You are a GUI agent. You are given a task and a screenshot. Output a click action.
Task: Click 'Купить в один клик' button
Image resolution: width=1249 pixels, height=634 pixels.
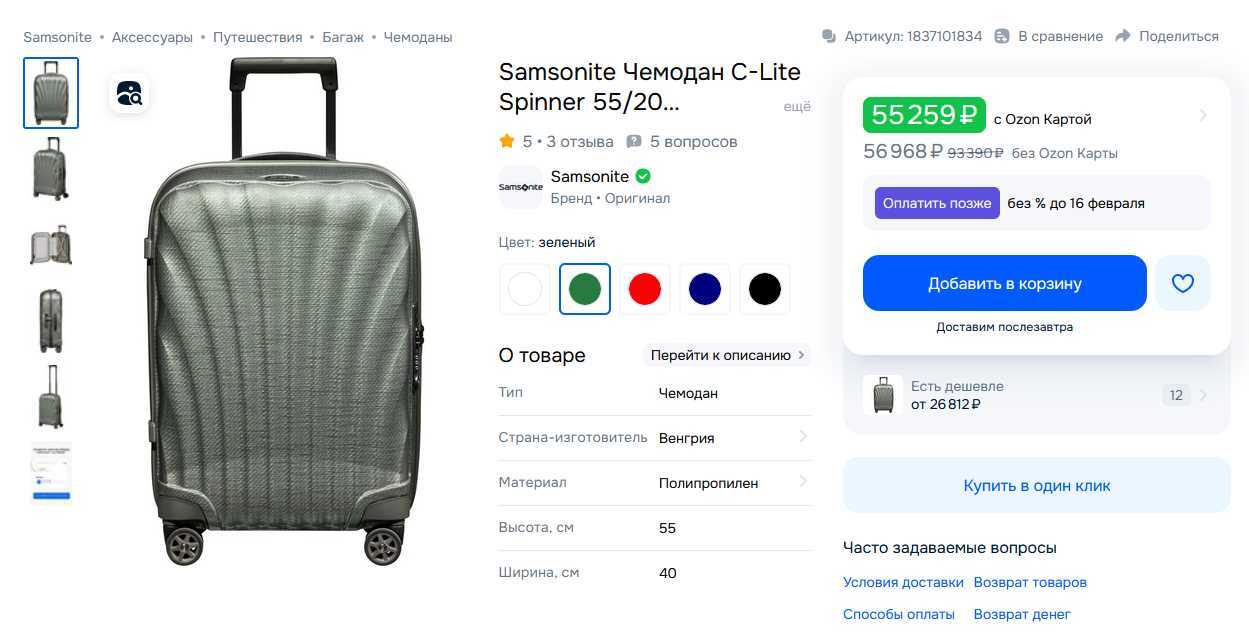[x=1037, y=486]
